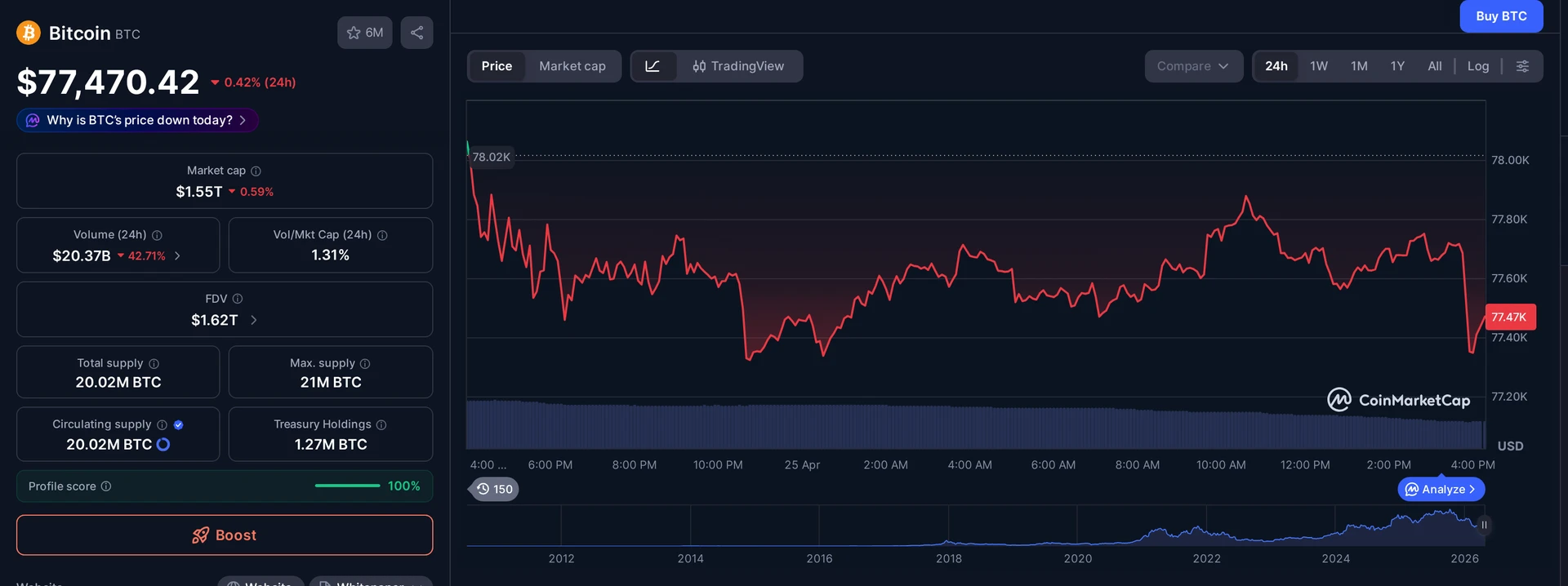
Task: Expand the Volume (24h) details chevron
Action: click(177, 255)
